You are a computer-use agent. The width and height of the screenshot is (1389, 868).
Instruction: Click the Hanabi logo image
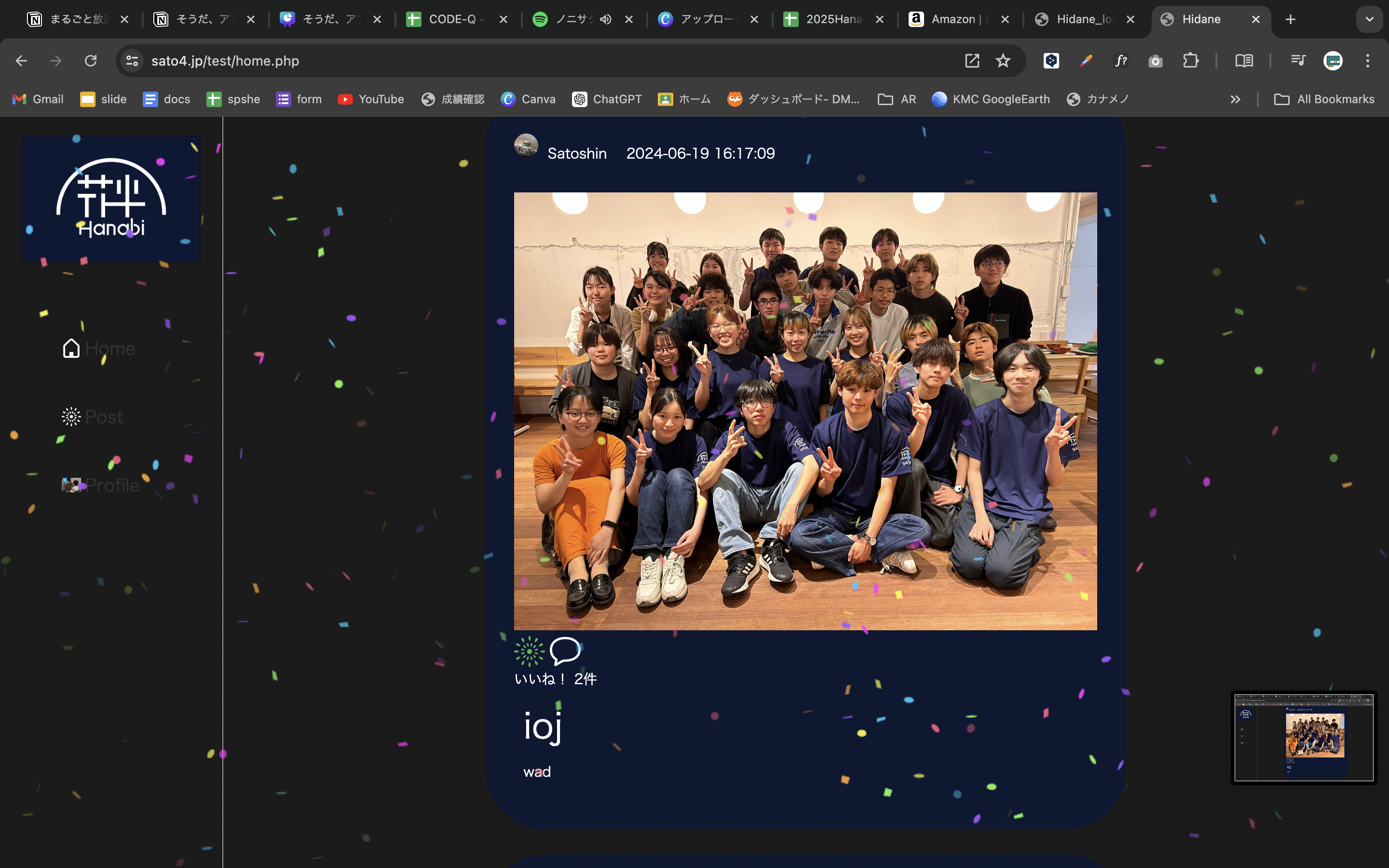[x=111, y=199]
